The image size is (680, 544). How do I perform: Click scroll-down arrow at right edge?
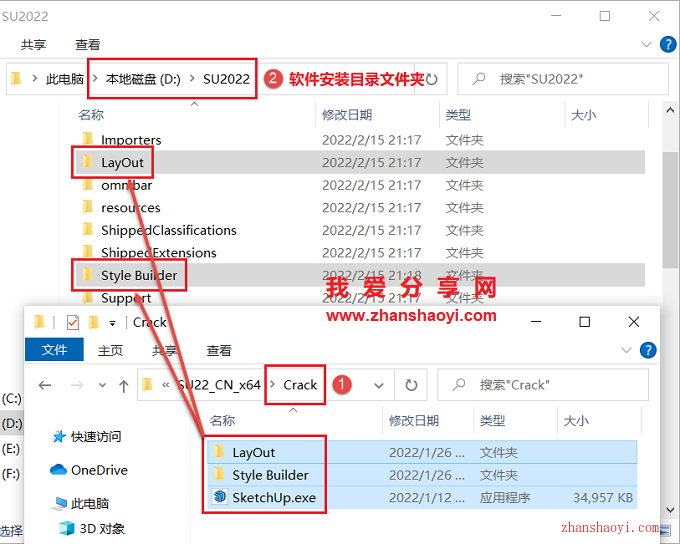point(670,510)
